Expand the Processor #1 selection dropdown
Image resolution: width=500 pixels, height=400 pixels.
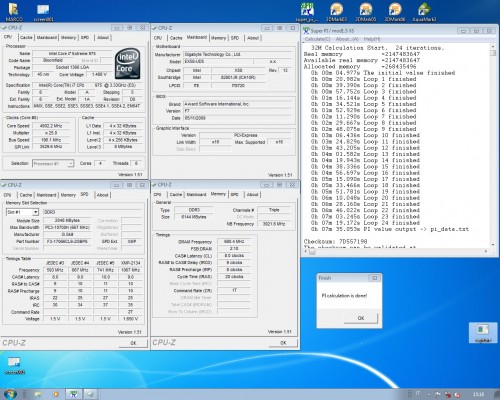(71, 163)
